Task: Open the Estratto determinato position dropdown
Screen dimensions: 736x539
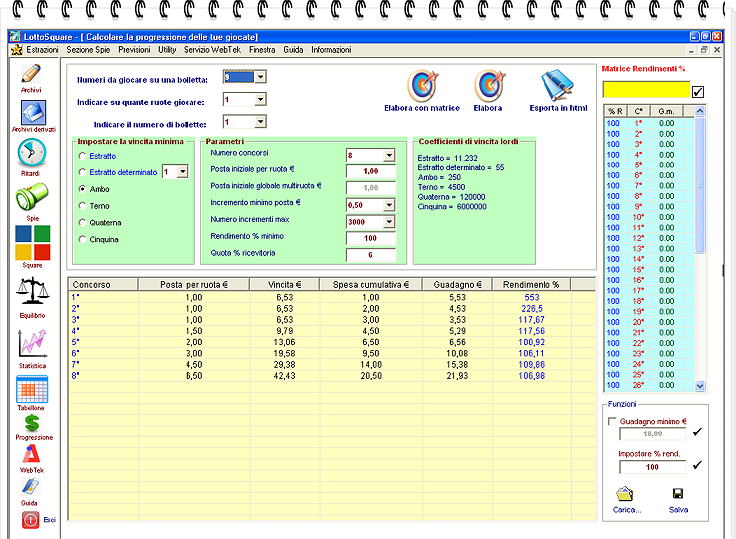Action: click(x=183, y=172)
